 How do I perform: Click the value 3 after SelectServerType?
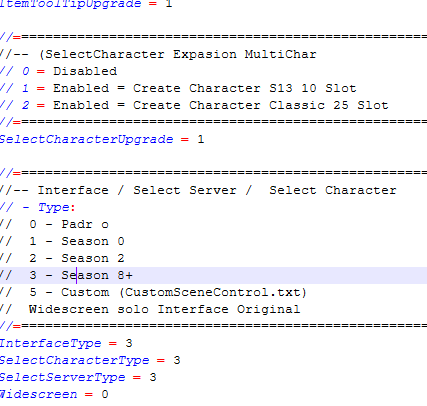point(153,377)
